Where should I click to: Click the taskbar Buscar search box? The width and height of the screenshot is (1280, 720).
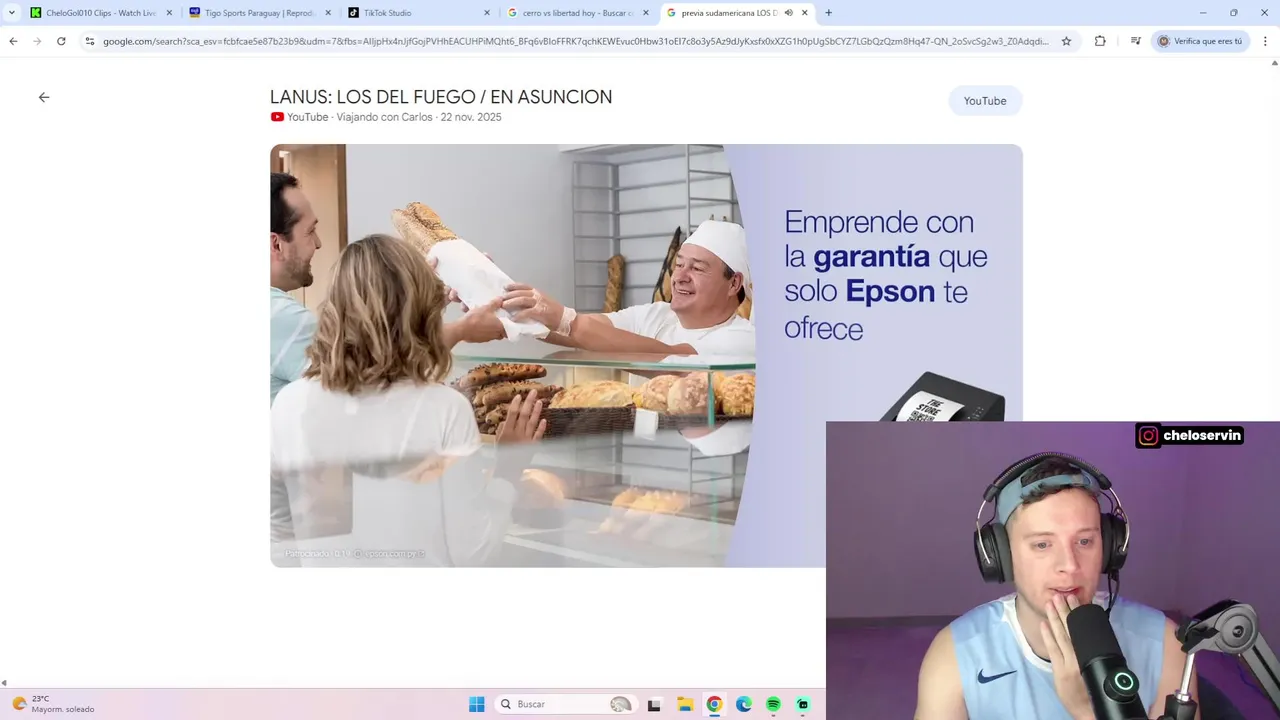tap(566, 704)
